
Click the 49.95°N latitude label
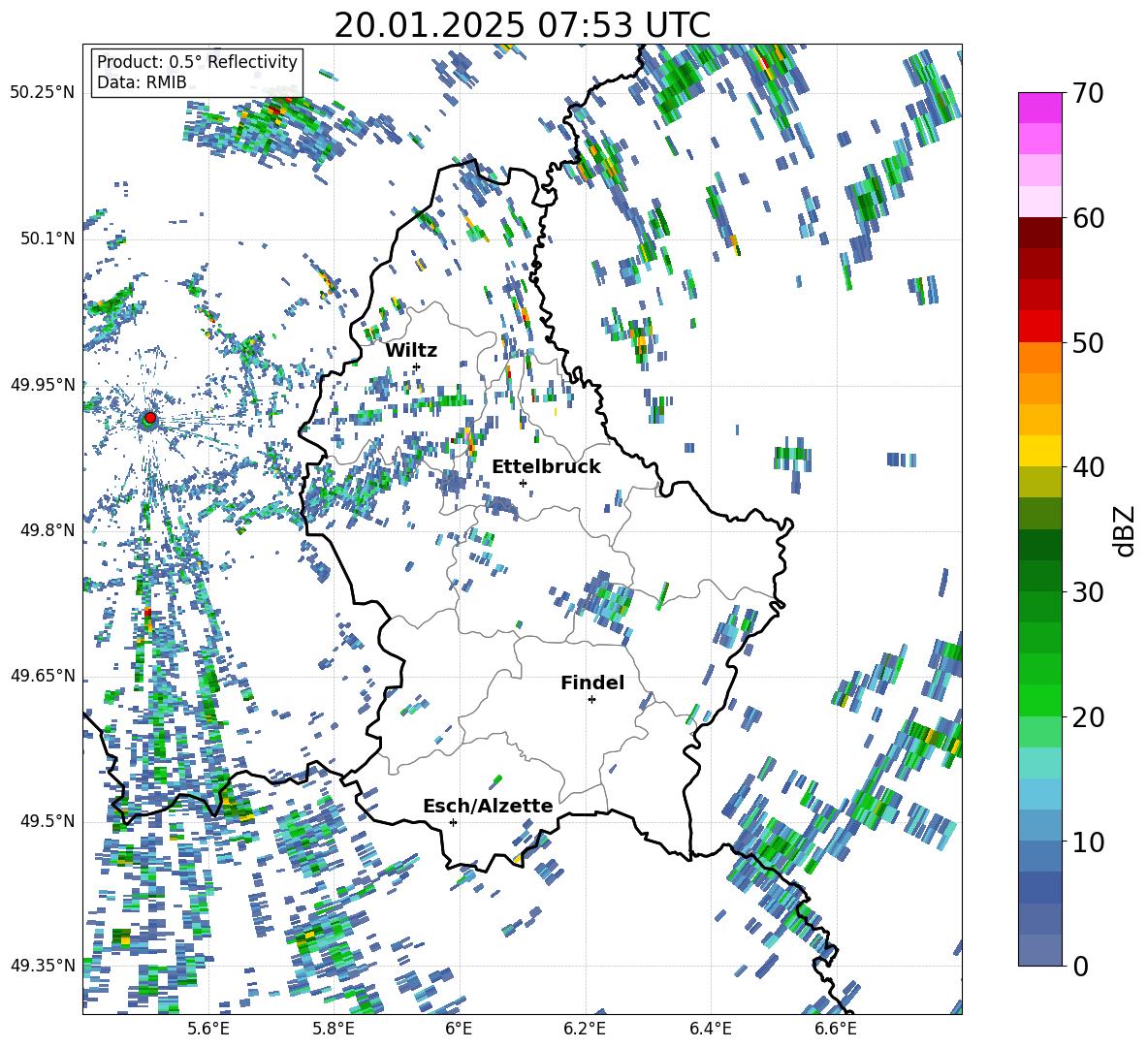pyautogui.click(x=43, y=385)
